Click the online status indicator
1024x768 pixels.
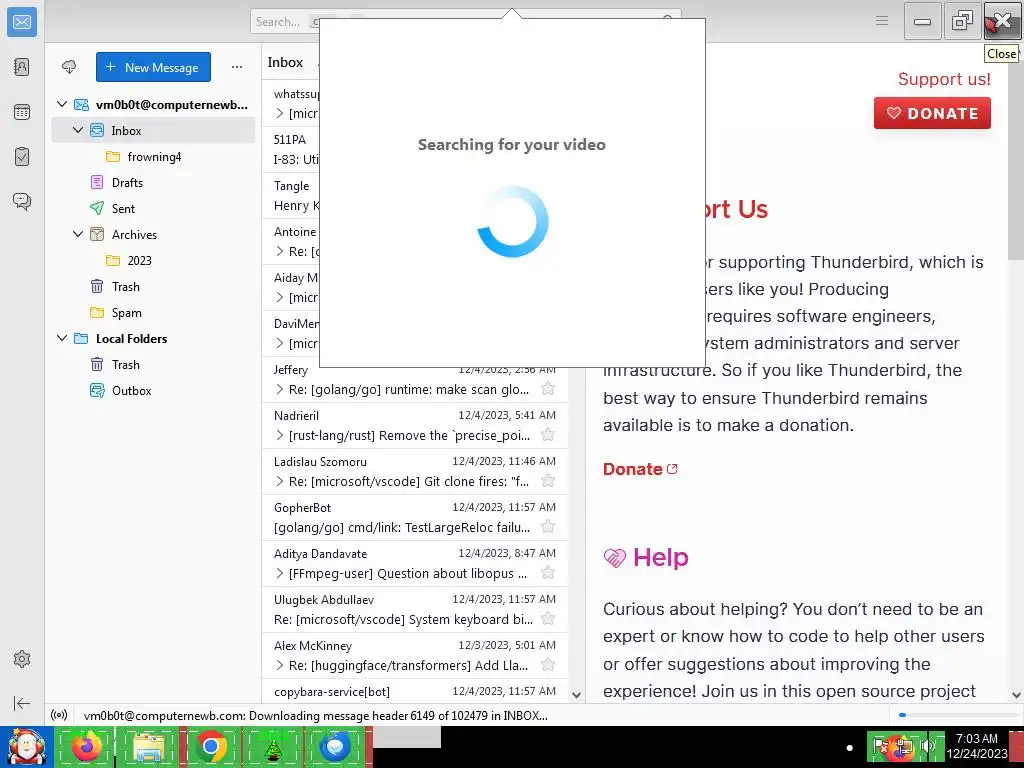click(59, 715)
